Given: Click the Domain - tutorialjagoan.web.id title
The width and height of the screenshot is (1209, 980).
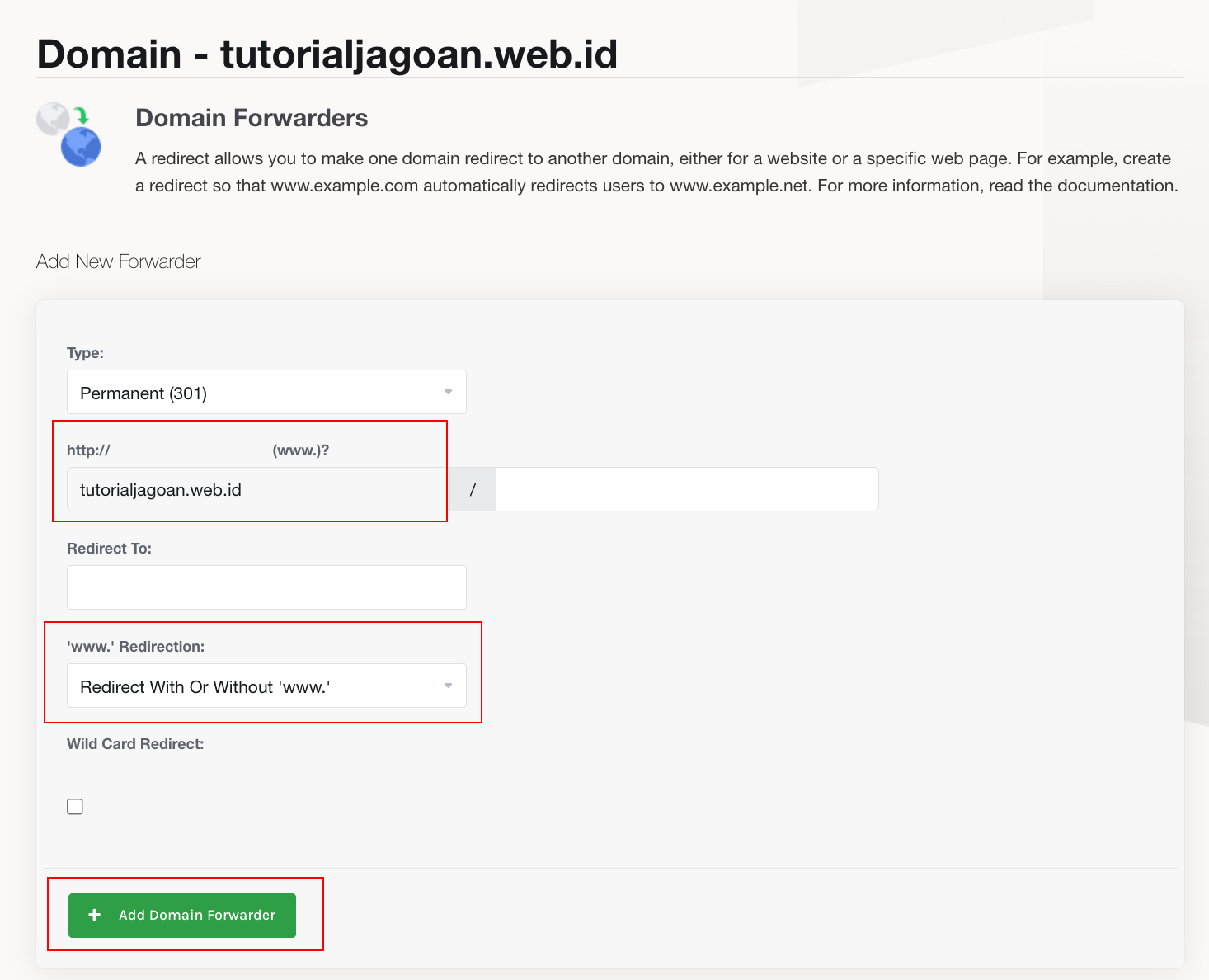Looking at the screenshot, I should pyautogui.click(x=327, y=54).
